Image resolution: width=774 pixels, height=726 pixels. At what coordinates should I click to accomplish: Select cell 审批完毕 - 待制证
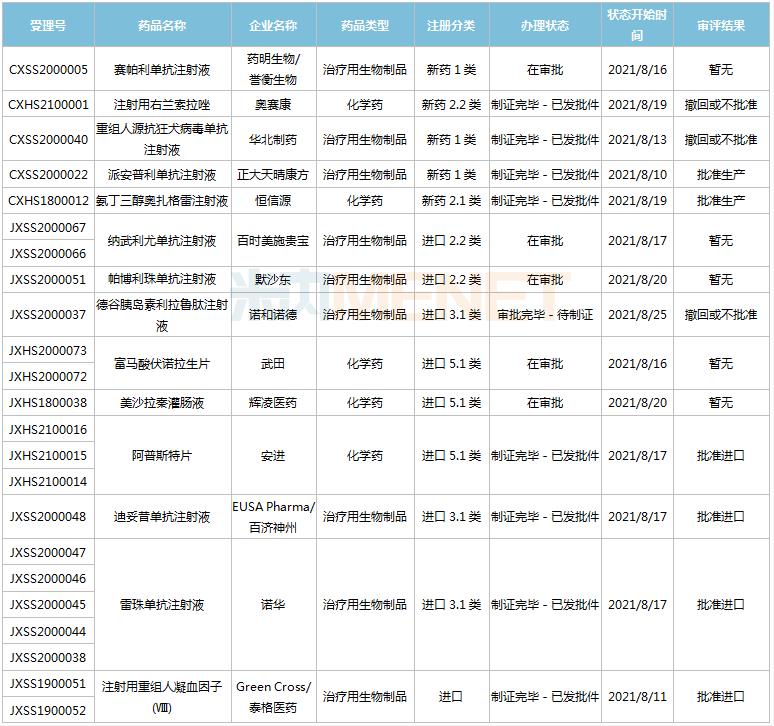[545, 314]
